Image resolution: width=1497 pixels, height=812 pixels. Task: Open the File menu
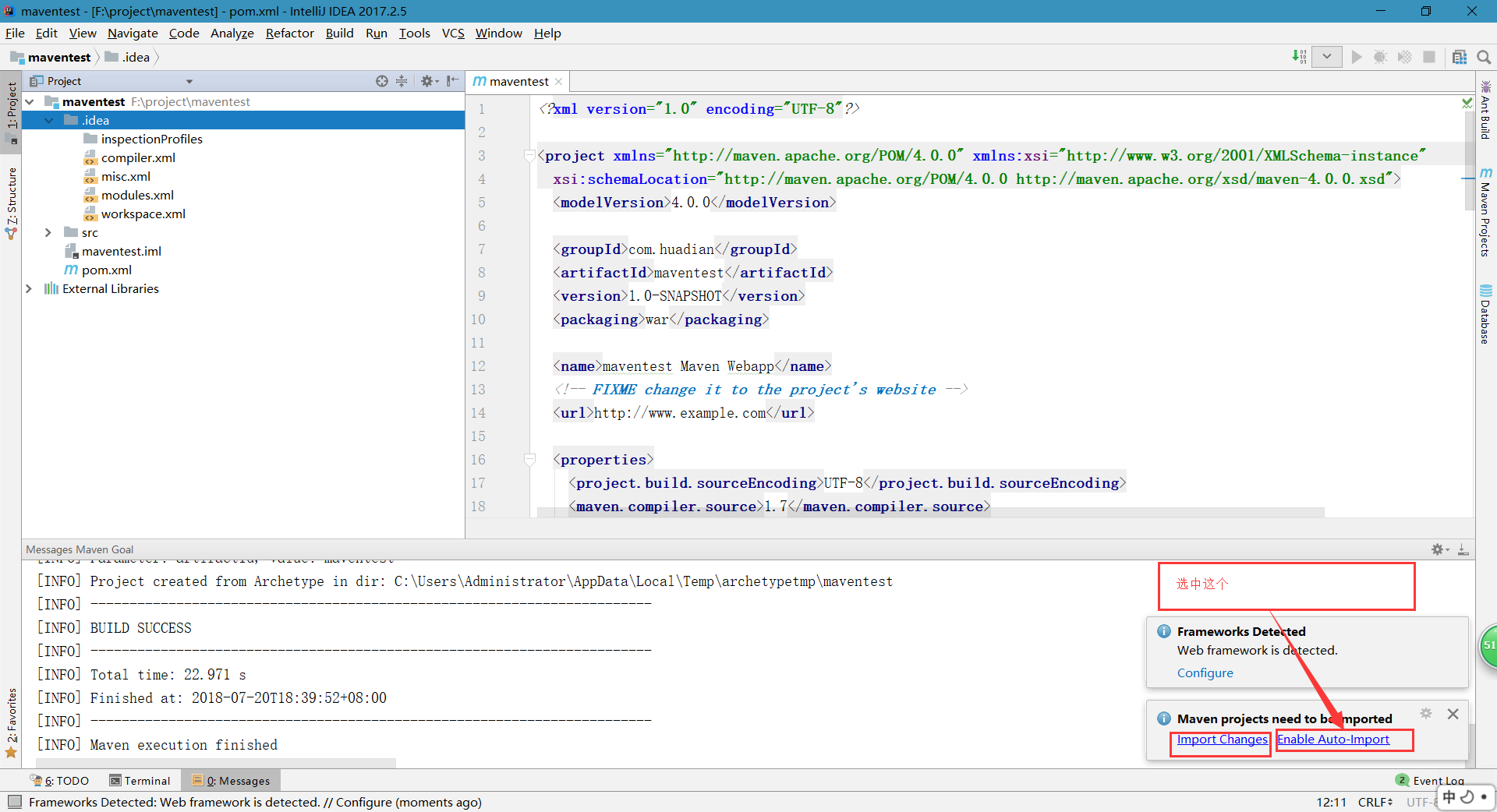click(x=15, y=34)
